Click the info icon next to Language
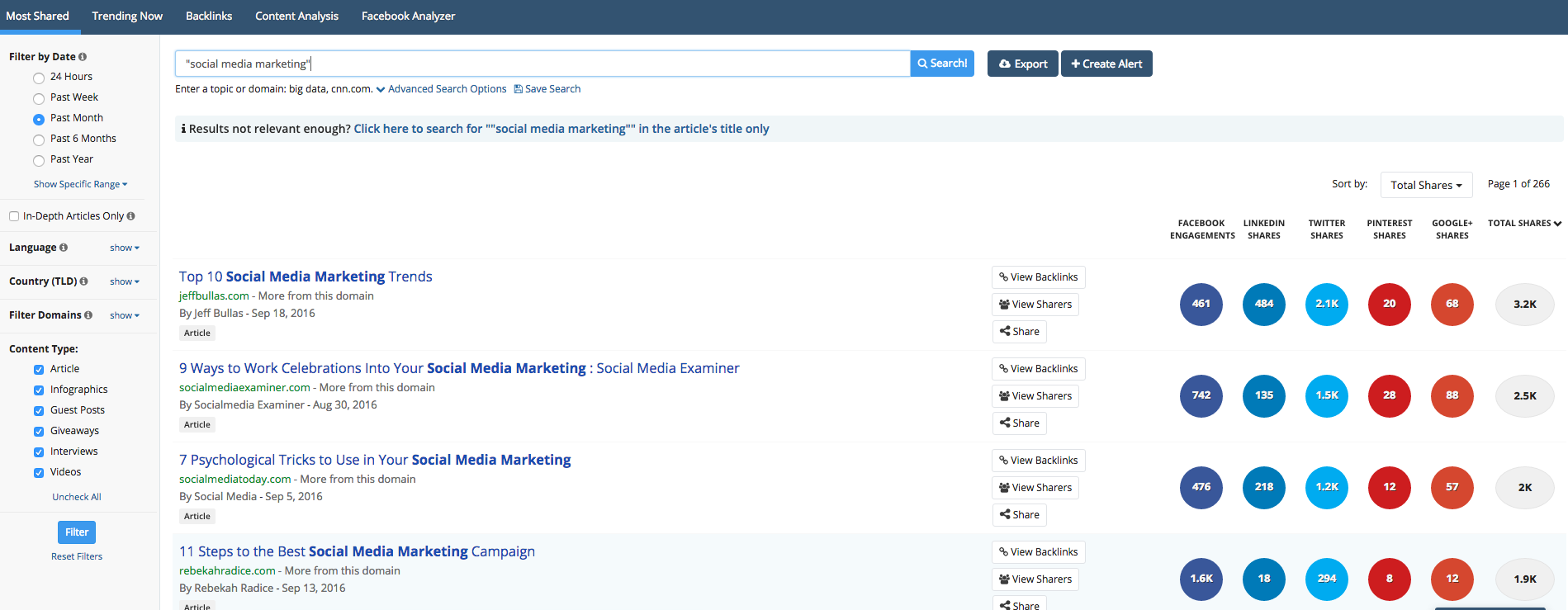The width and height of the screenshot is (1568, 610). [x=64, y=248]
